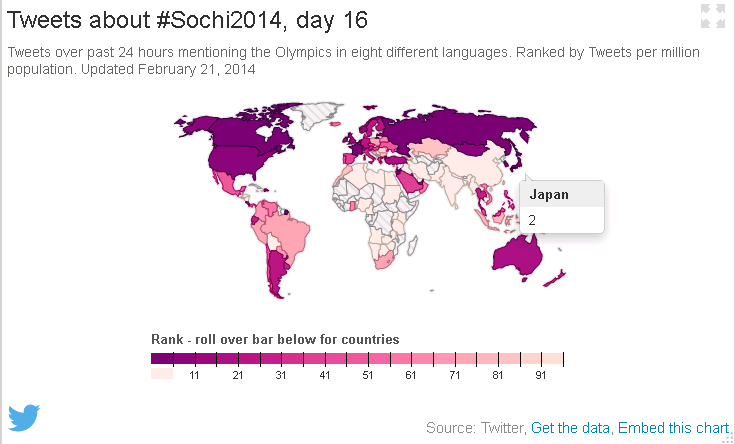The image size is (735, 444).
Task: Open the "Get the data" link
Action: click(x=570, y=428)
